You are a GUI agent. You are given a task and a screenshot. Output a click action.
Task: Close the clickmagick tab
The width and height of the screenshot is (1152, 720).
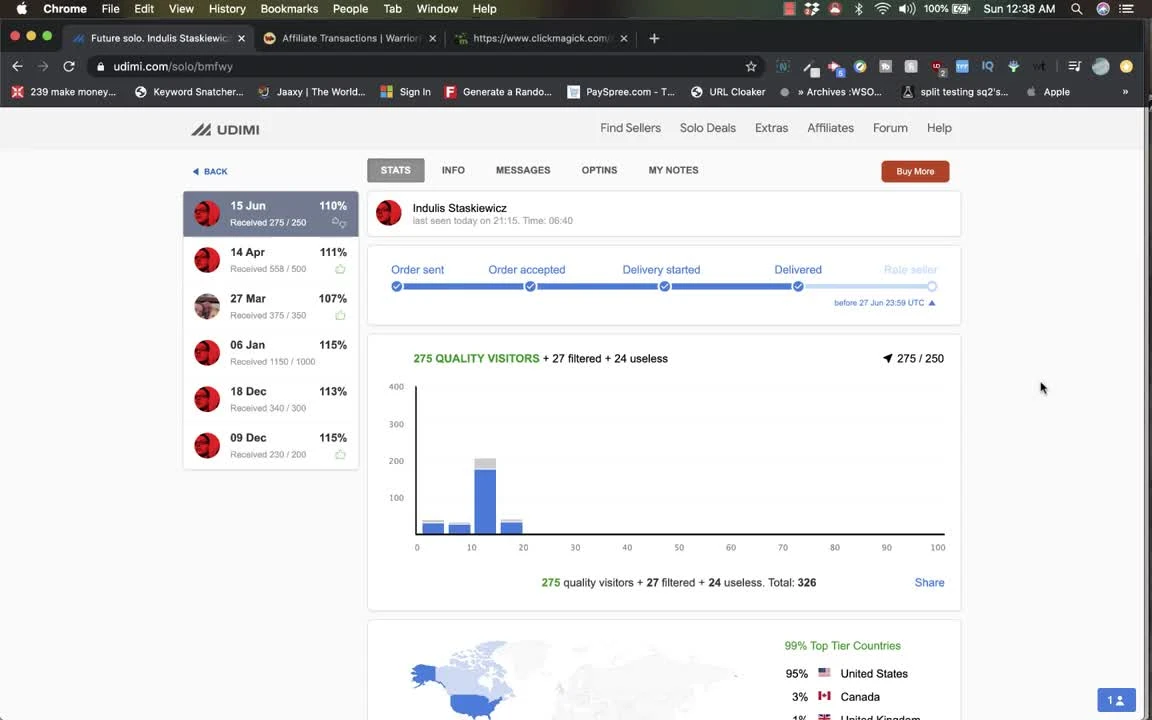(x=624, y=38)
